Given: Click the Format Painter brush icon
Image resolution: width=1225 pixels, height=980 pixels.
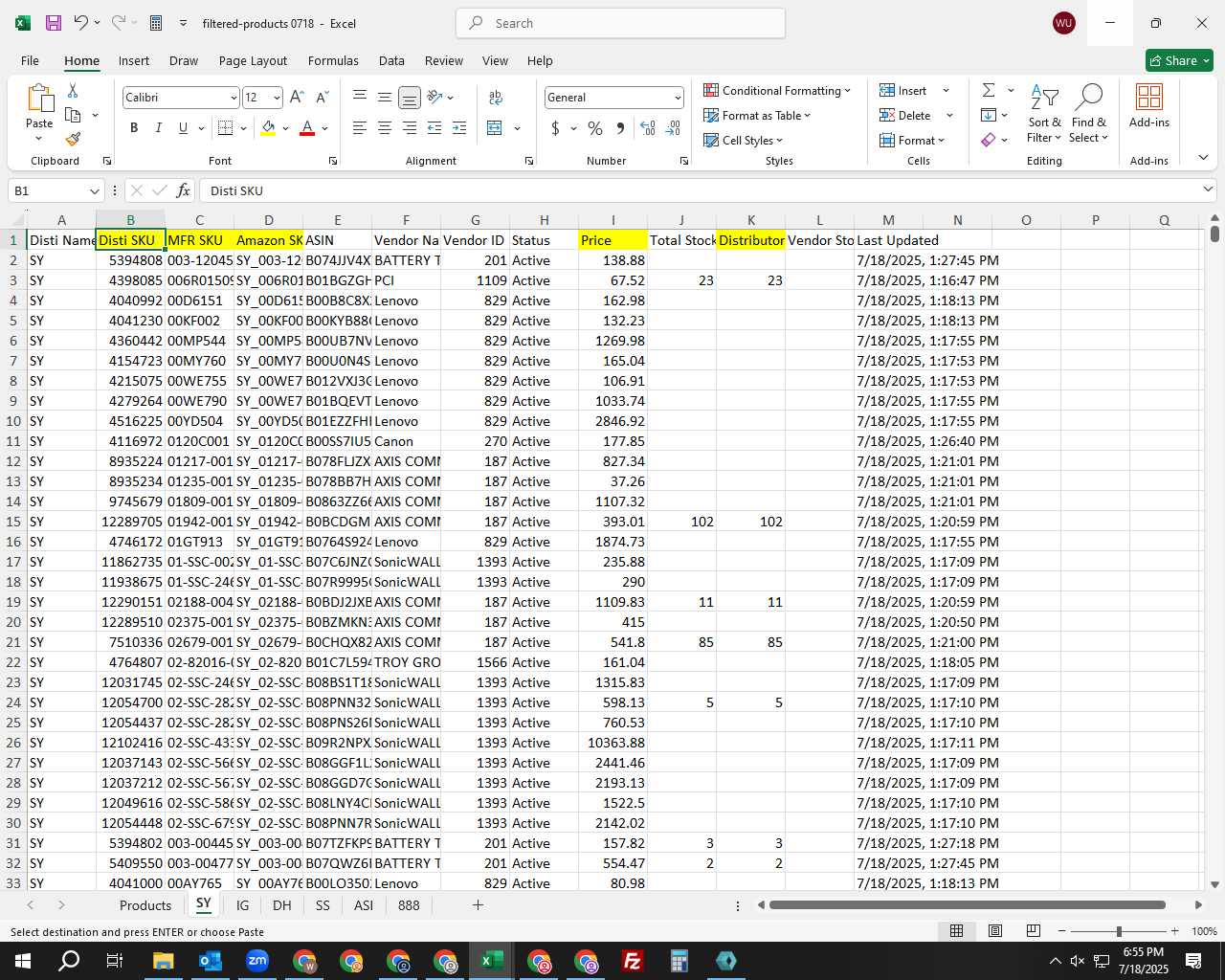Looking at the screenshot, I should click(73, 139).
